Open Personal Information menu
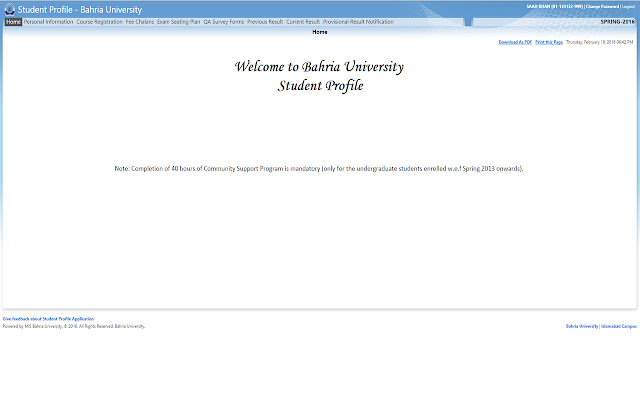640x400 pixels. [48, 22]
